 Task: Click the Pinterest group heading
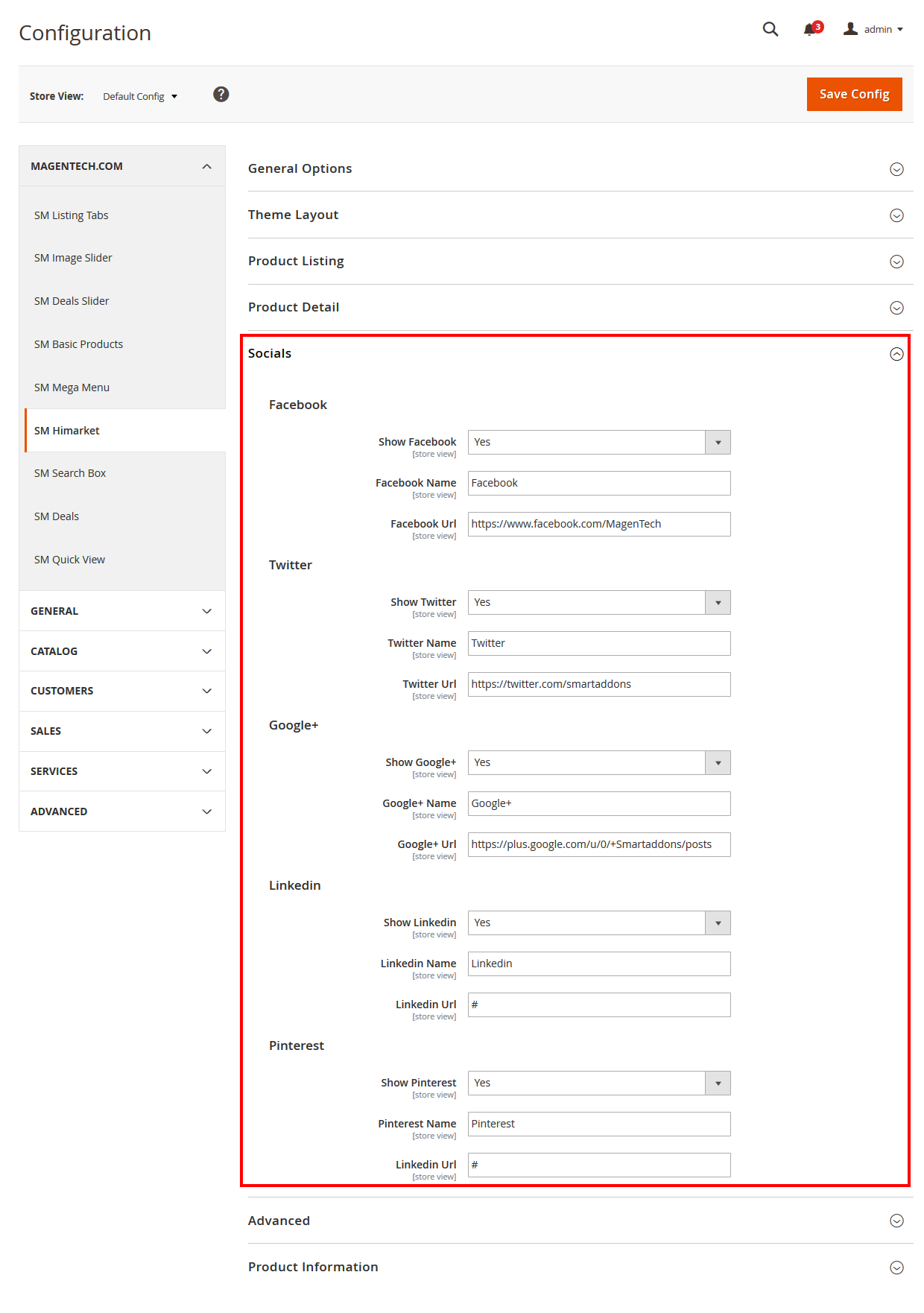pos(297,1045)
